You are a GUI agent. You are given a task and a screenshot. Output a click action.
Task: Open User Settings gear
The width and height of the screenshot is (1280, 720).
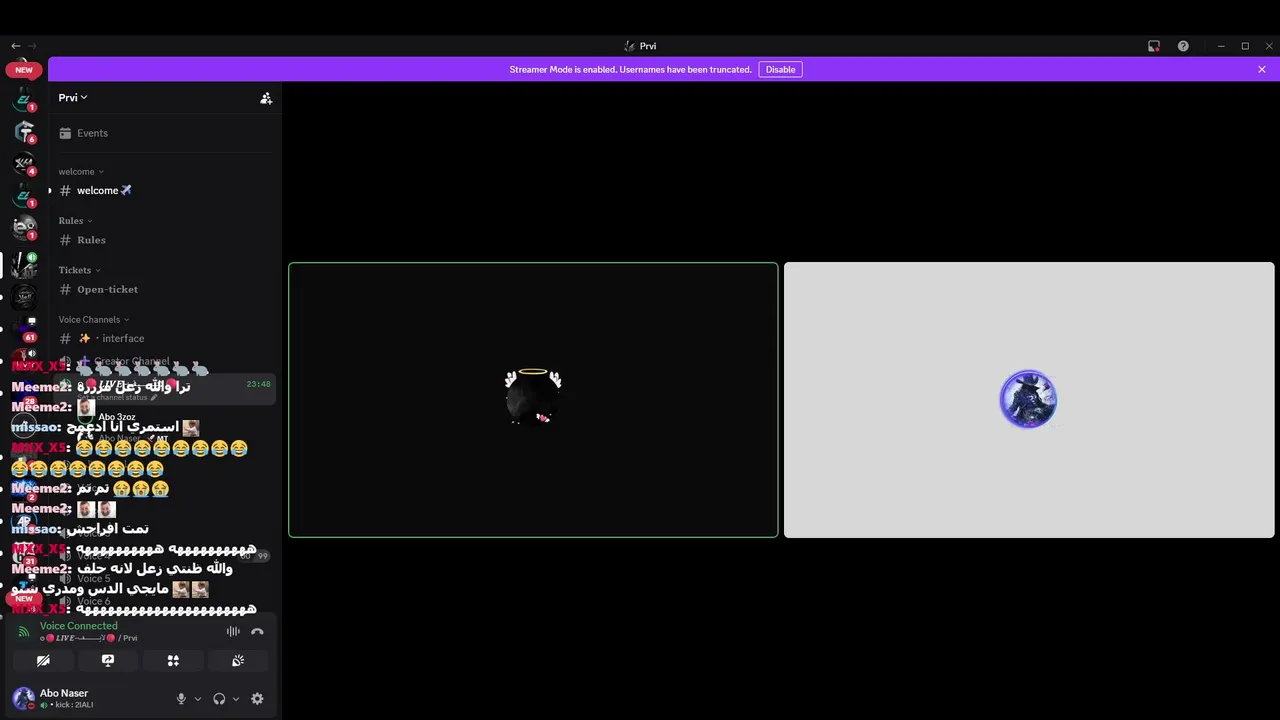[257, 699]
